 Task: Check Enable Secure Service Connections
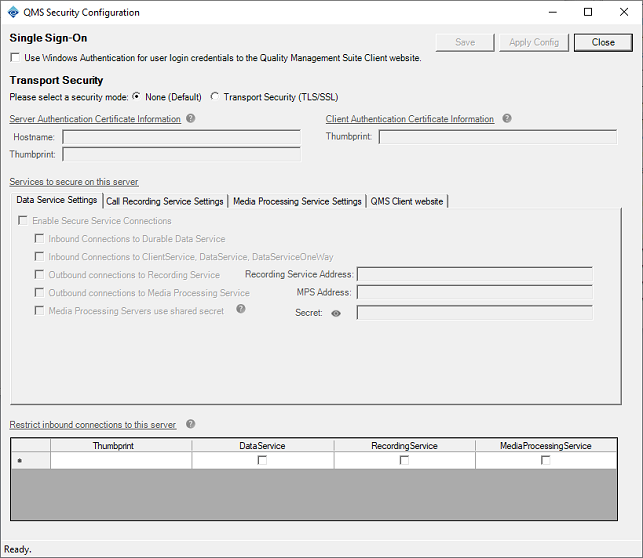tap(23, 221)
